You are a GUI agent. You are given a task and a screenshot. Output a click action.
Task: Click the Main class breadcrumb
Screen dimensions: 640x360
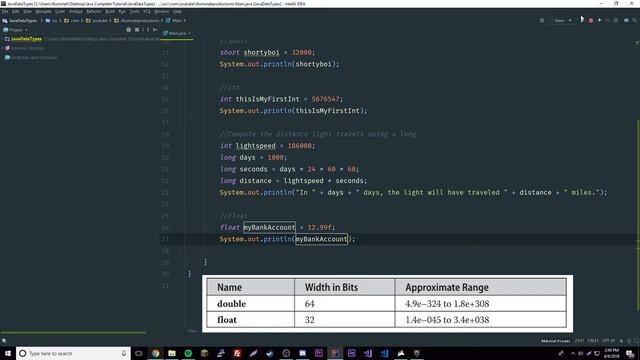174,20
